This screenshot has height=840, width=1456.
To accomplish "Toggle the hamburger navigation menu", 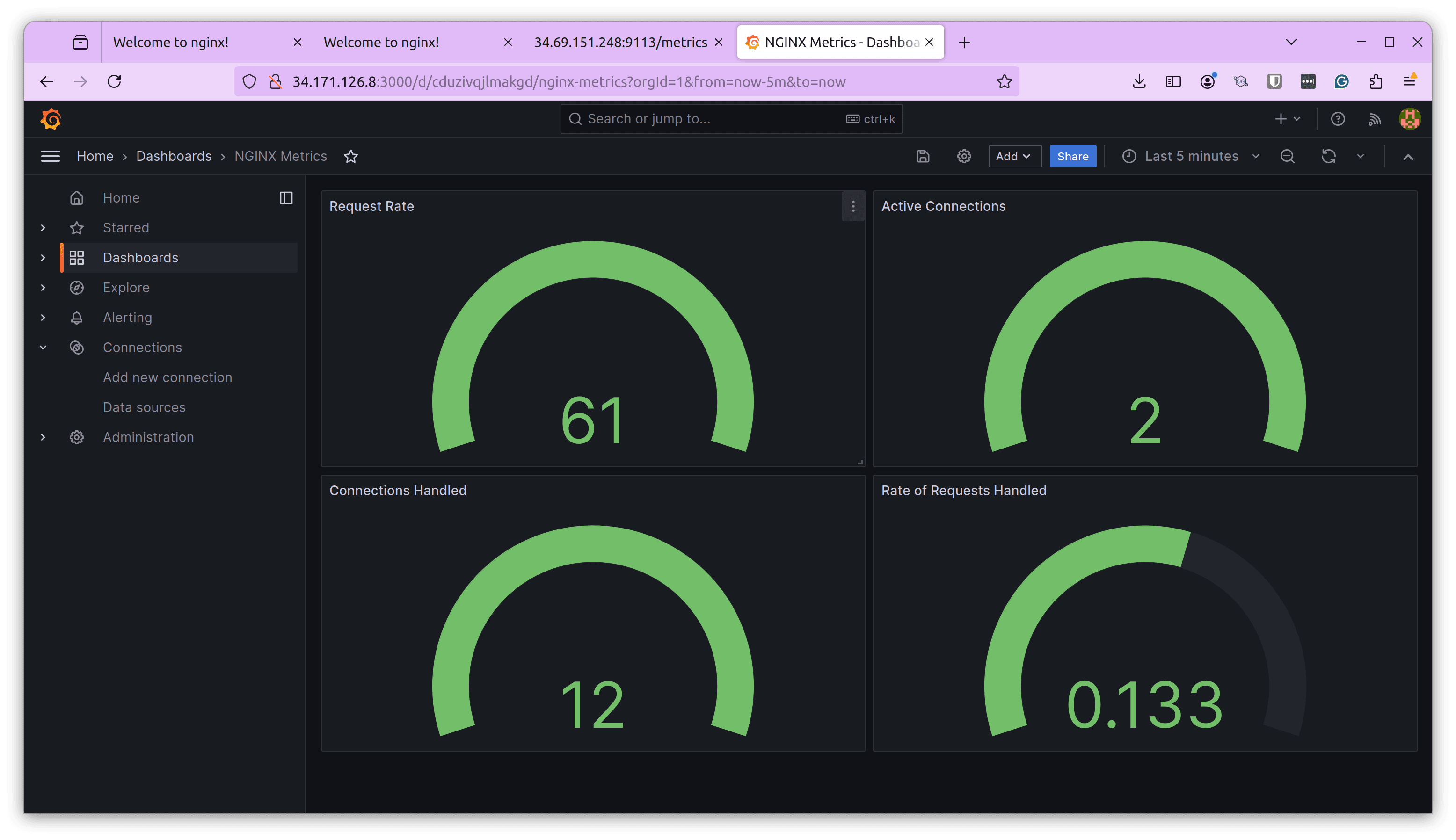I will click(x=50, y=156).
